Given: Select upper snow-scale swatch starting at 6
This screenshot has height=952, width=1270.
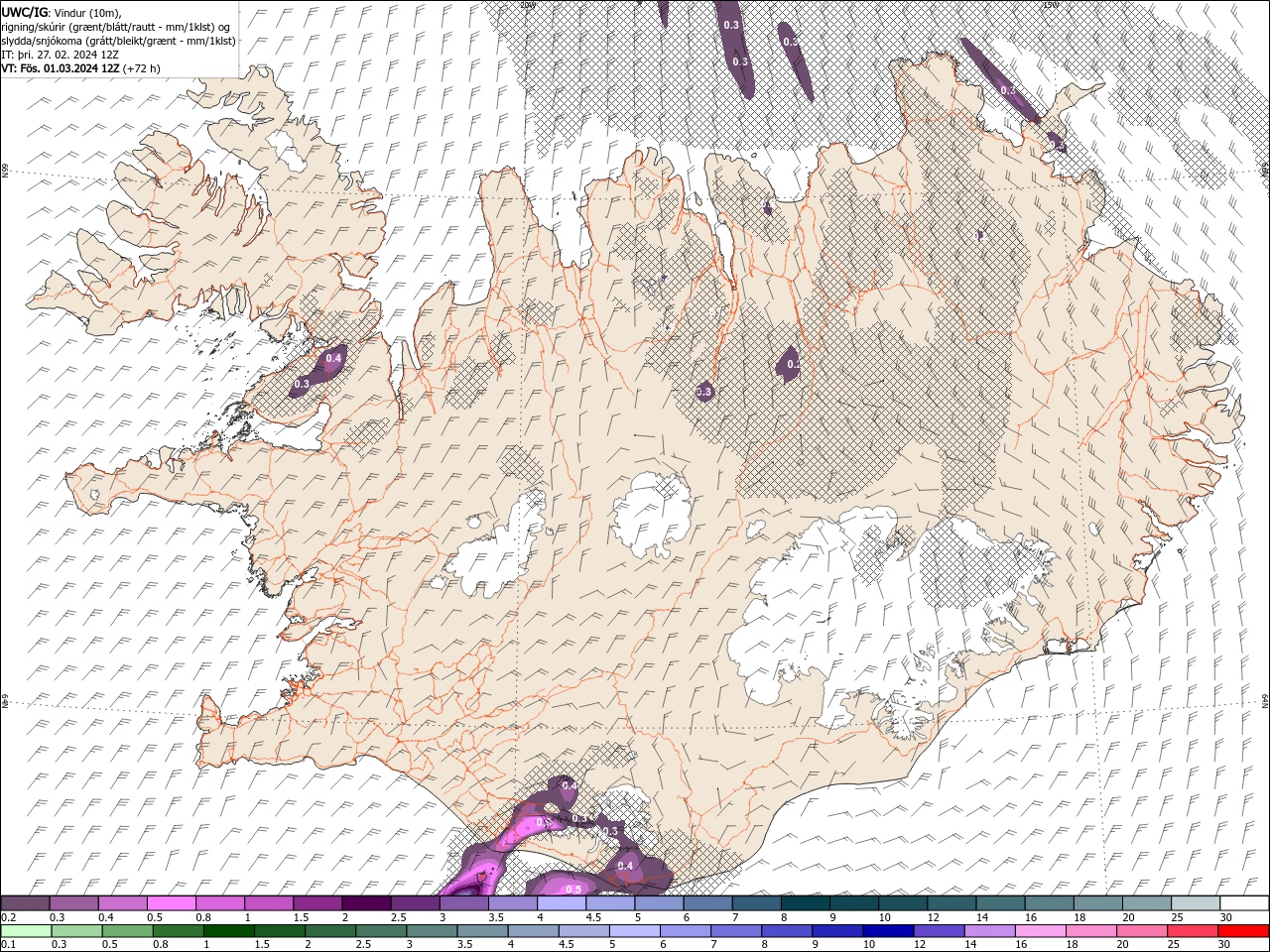Looking at the screenshot, I should (x=707, y=903).
